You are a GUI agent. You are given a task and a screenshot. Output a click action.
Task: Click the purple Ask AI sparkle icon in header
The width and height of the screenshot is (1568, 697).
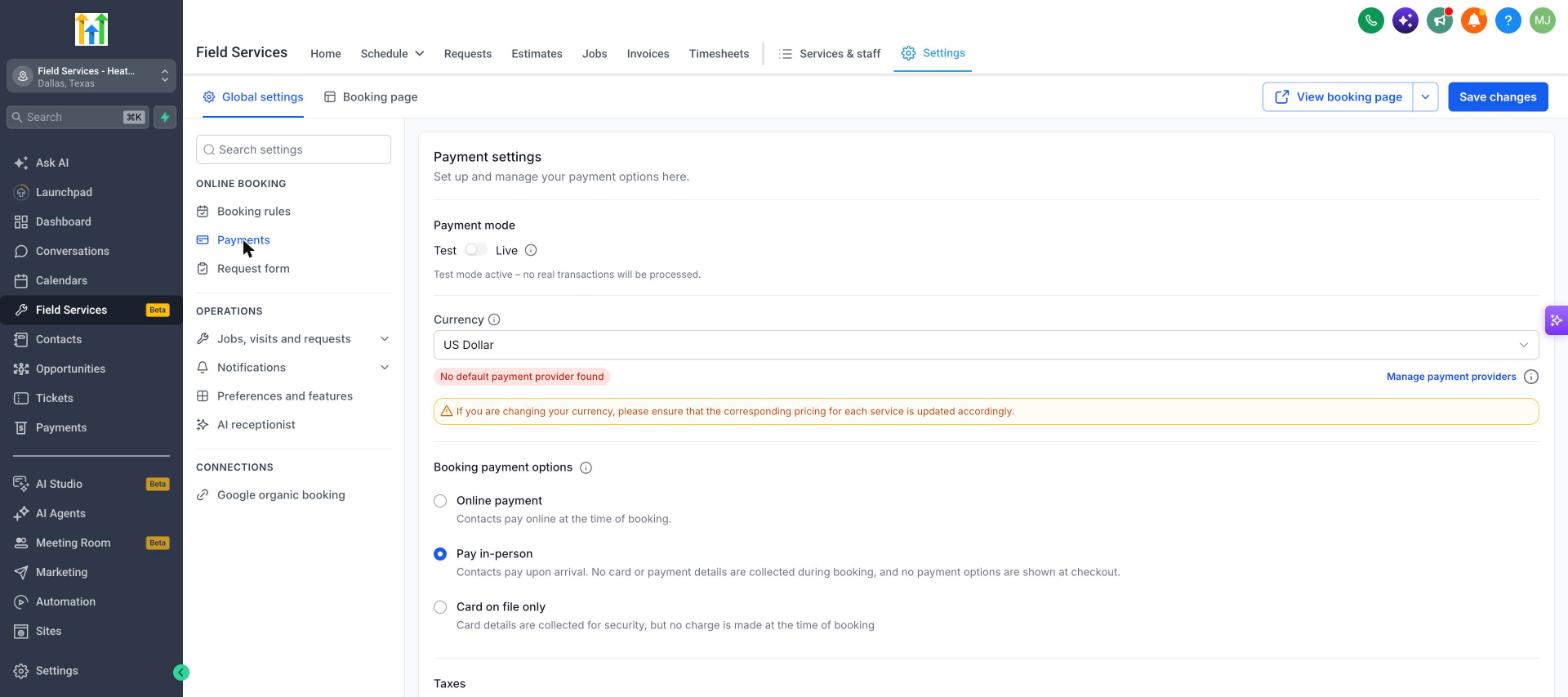tap(1405, 20)
